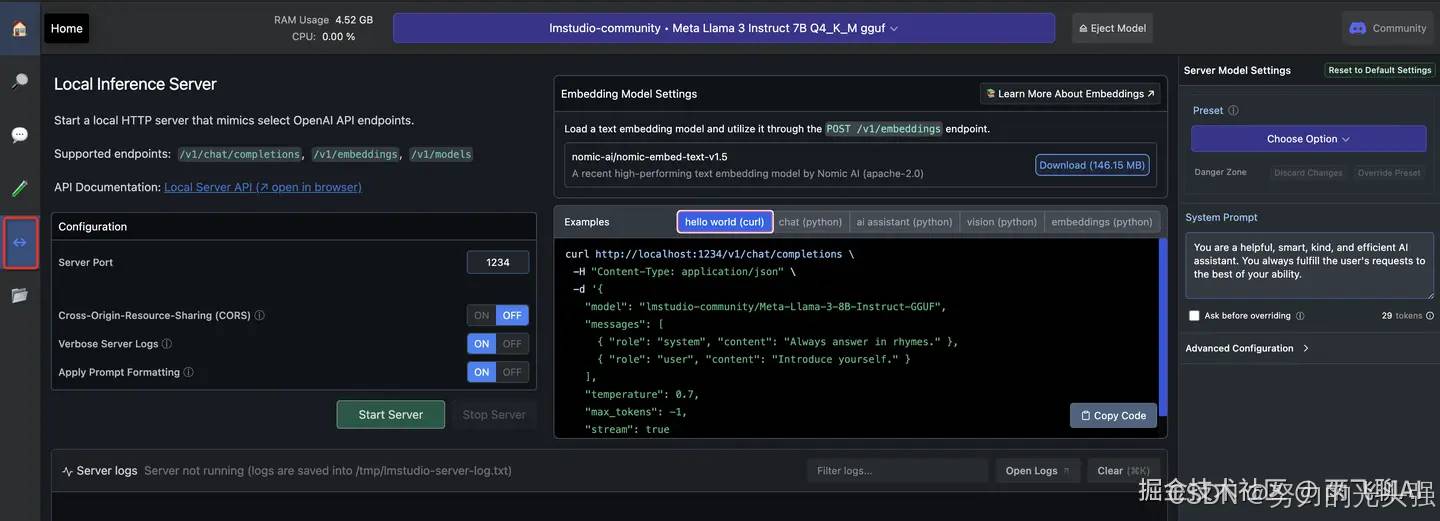Click the Server Port input field
Screen dimensions: 1440x521
[498, 262]
